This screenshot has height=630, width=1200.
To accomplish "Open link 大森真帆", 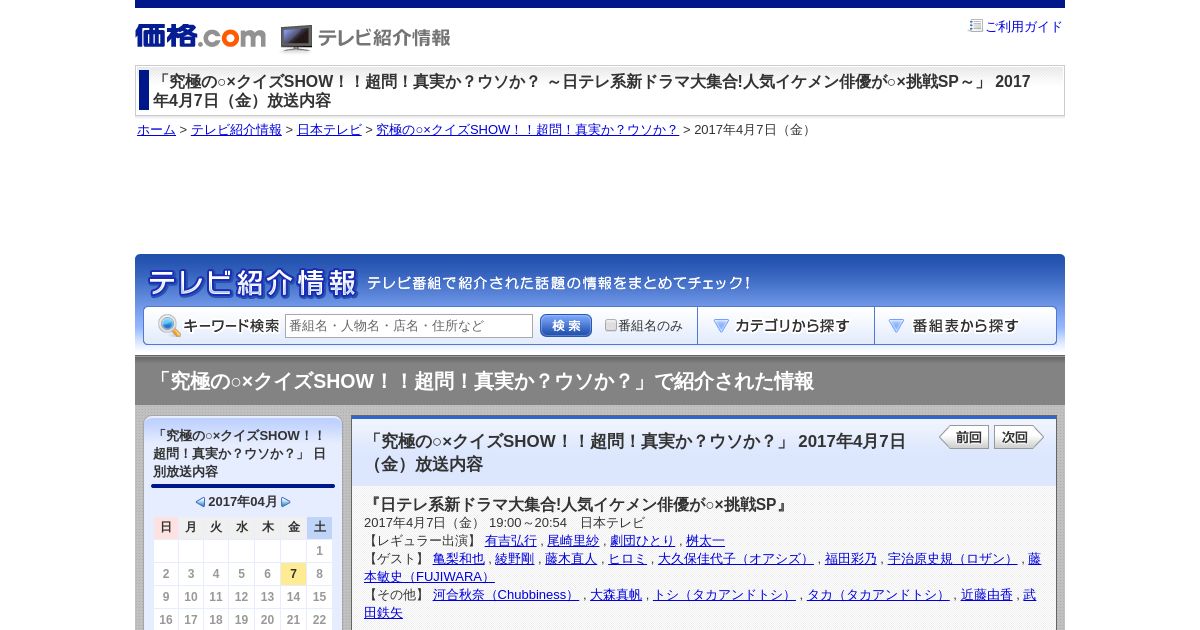I will [616, 595].
